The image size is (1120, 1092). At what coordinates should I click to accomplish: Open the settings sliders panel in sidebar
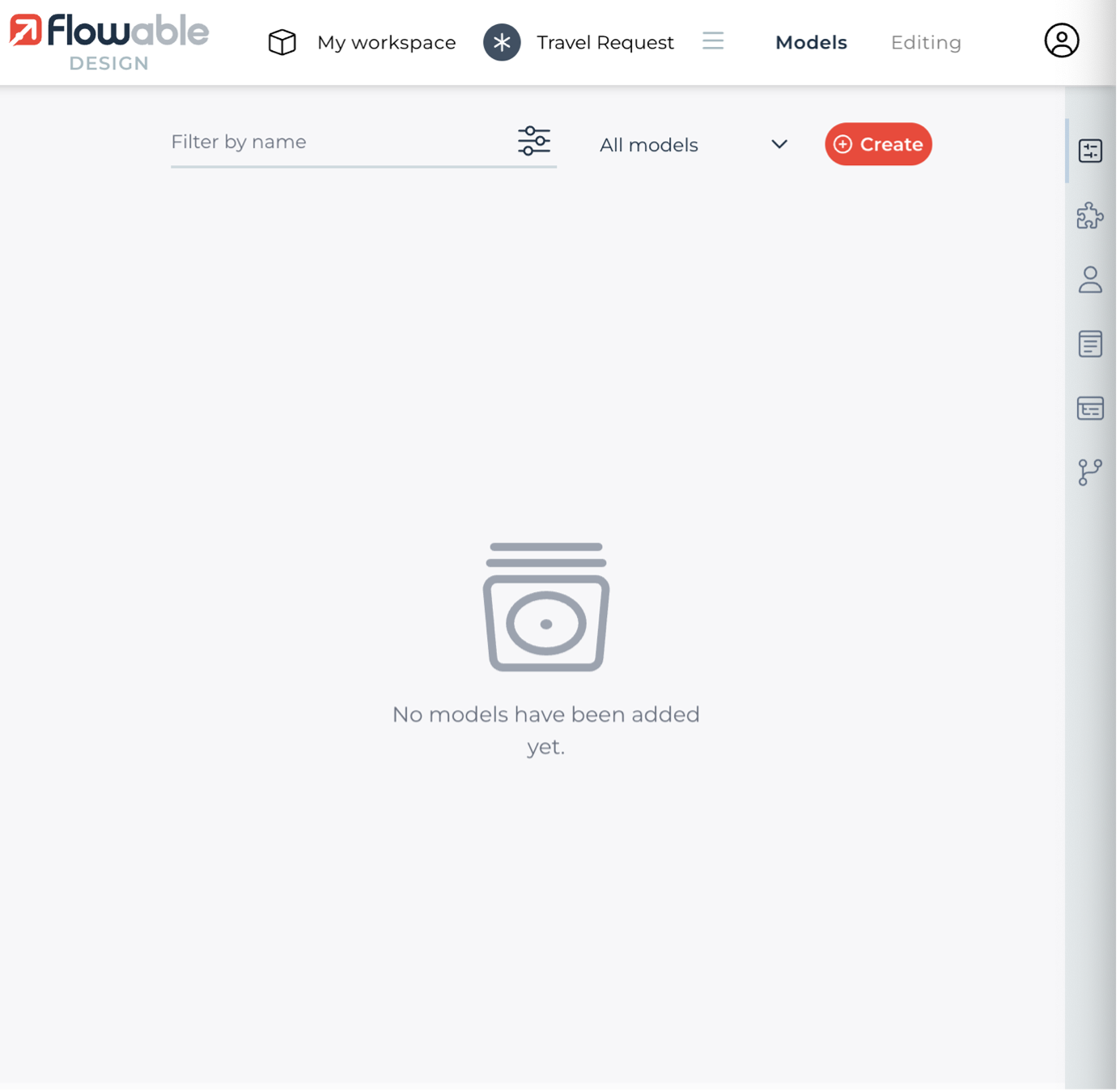(1090, 150)
